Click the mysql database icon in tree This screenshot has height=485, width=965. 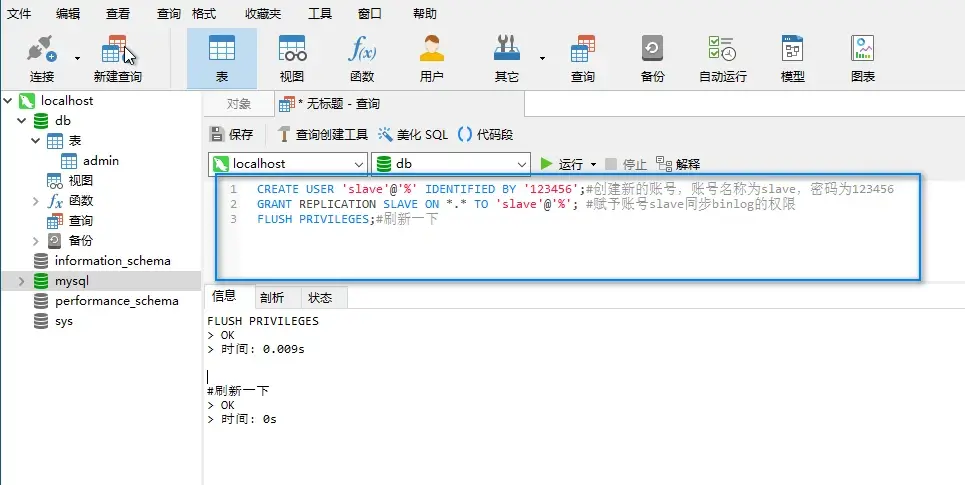click(41, 281)
